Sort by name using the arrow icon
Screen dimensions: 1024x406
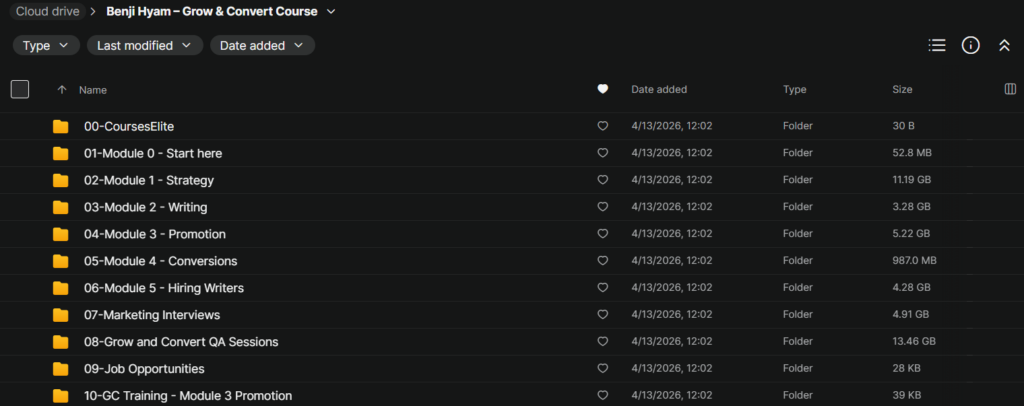click(62, 90)
